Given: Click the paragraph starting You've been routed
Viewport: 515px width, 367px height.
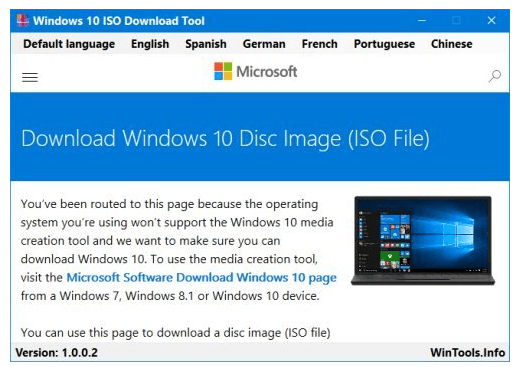Looking at the screenshot, I should 179,250.
